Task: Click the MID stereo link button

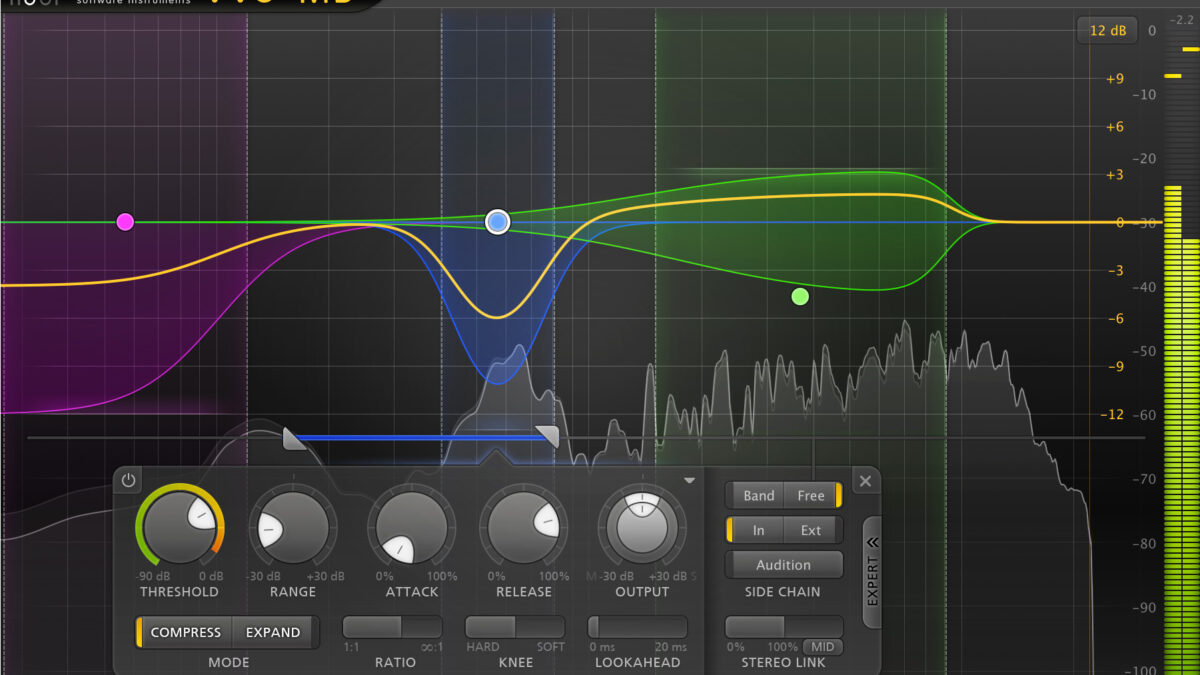Action: point(823,647)
